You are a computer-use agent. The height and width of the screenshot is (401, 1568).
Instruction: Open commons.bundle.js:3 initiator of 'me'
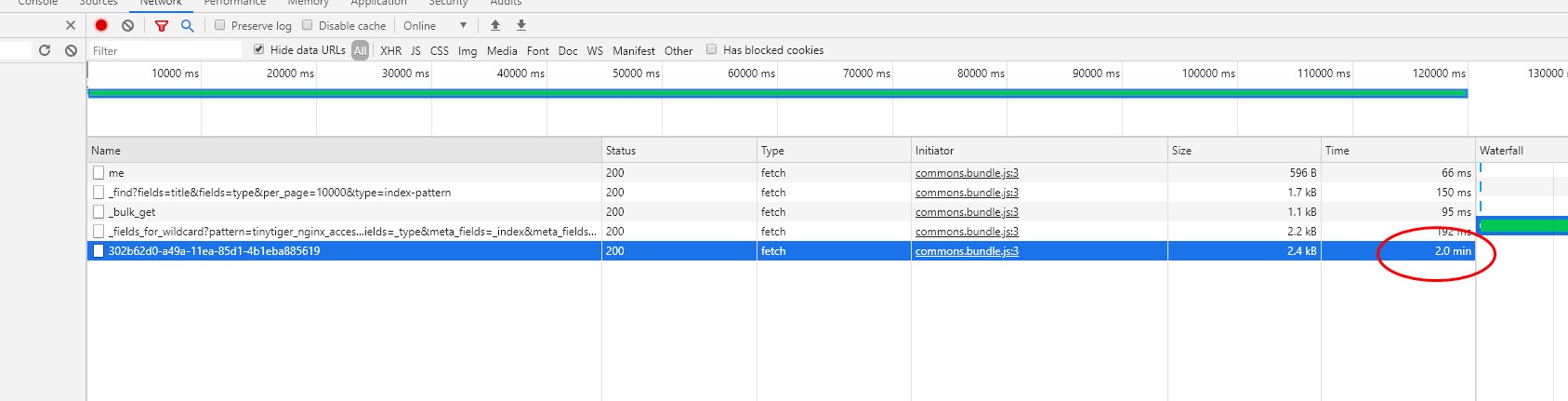[x=967, y=173]
